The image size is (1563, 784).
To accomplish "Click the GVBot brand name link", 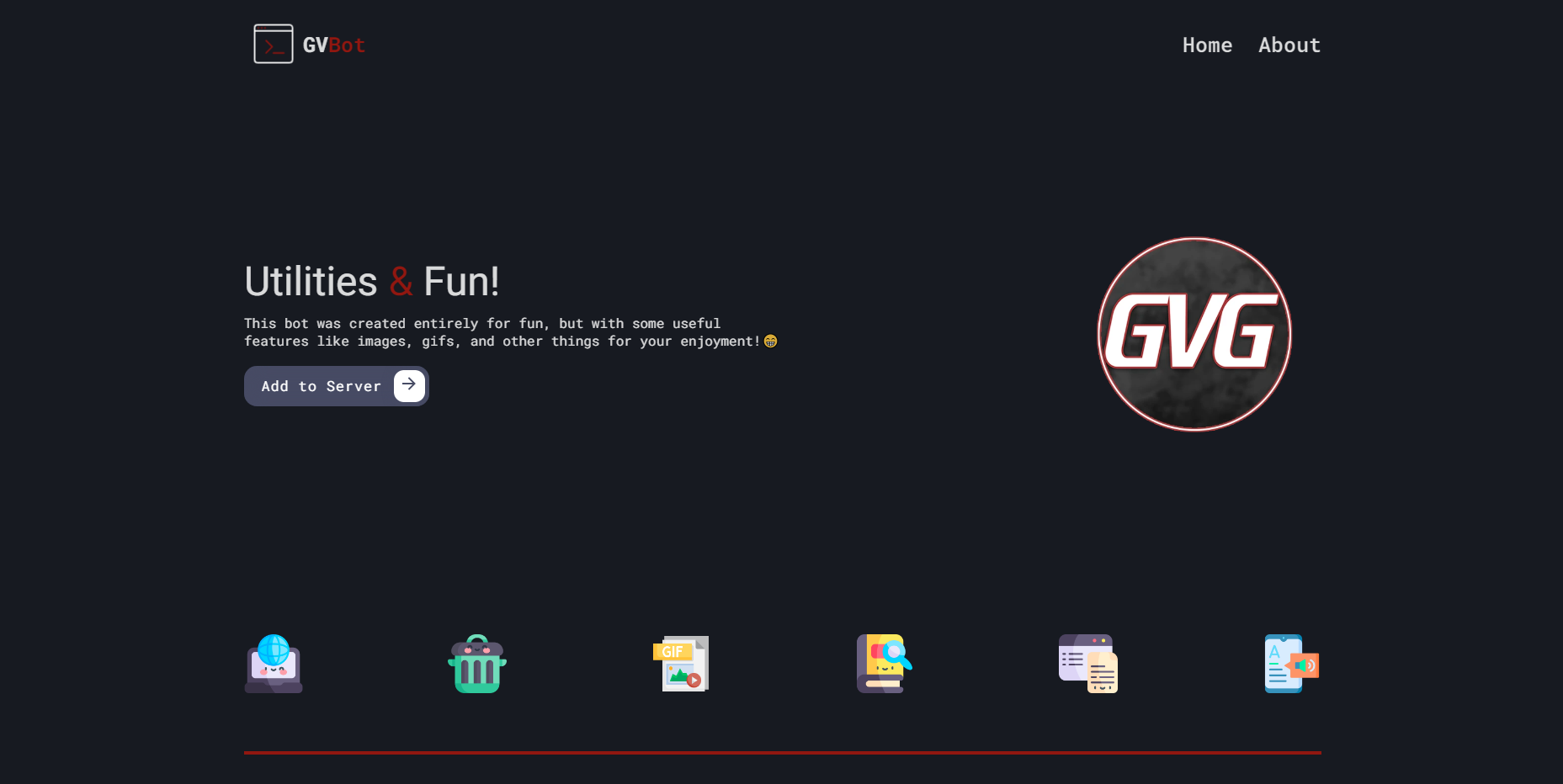I will 334,45.
